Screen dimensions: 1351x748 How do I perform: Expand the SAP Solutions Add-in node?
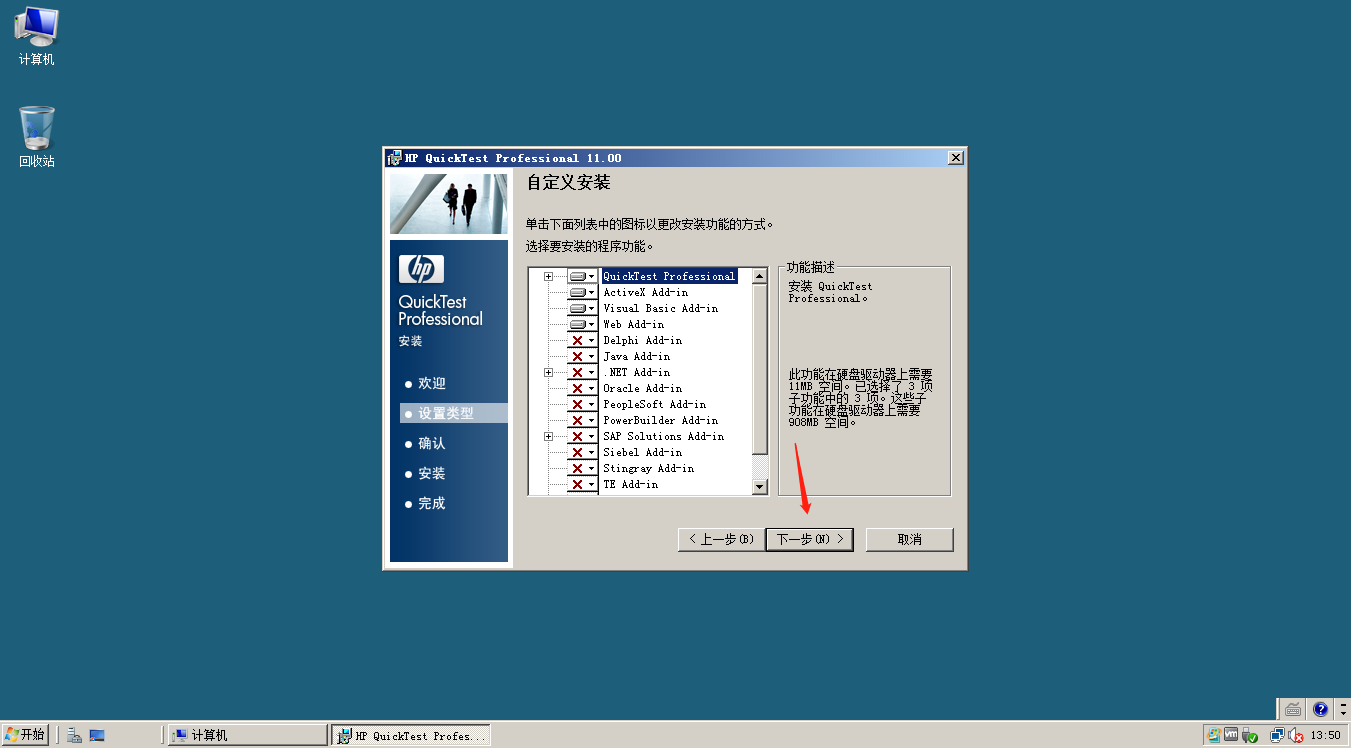548,436
